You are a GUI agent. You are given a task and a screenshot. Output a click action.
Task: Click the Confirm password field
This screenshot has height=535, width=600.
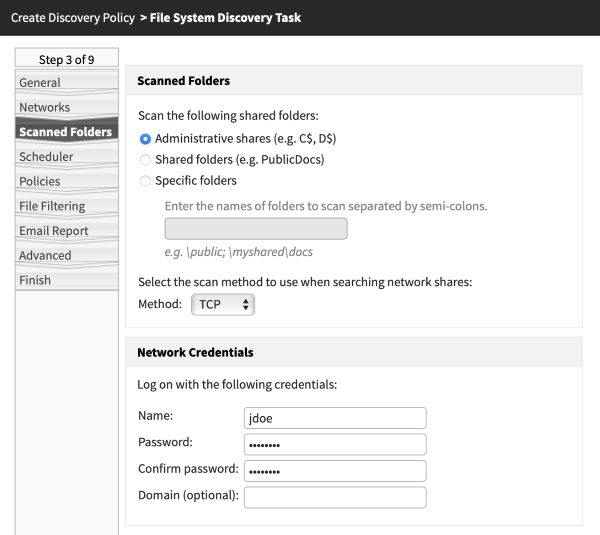click(335, 471)
